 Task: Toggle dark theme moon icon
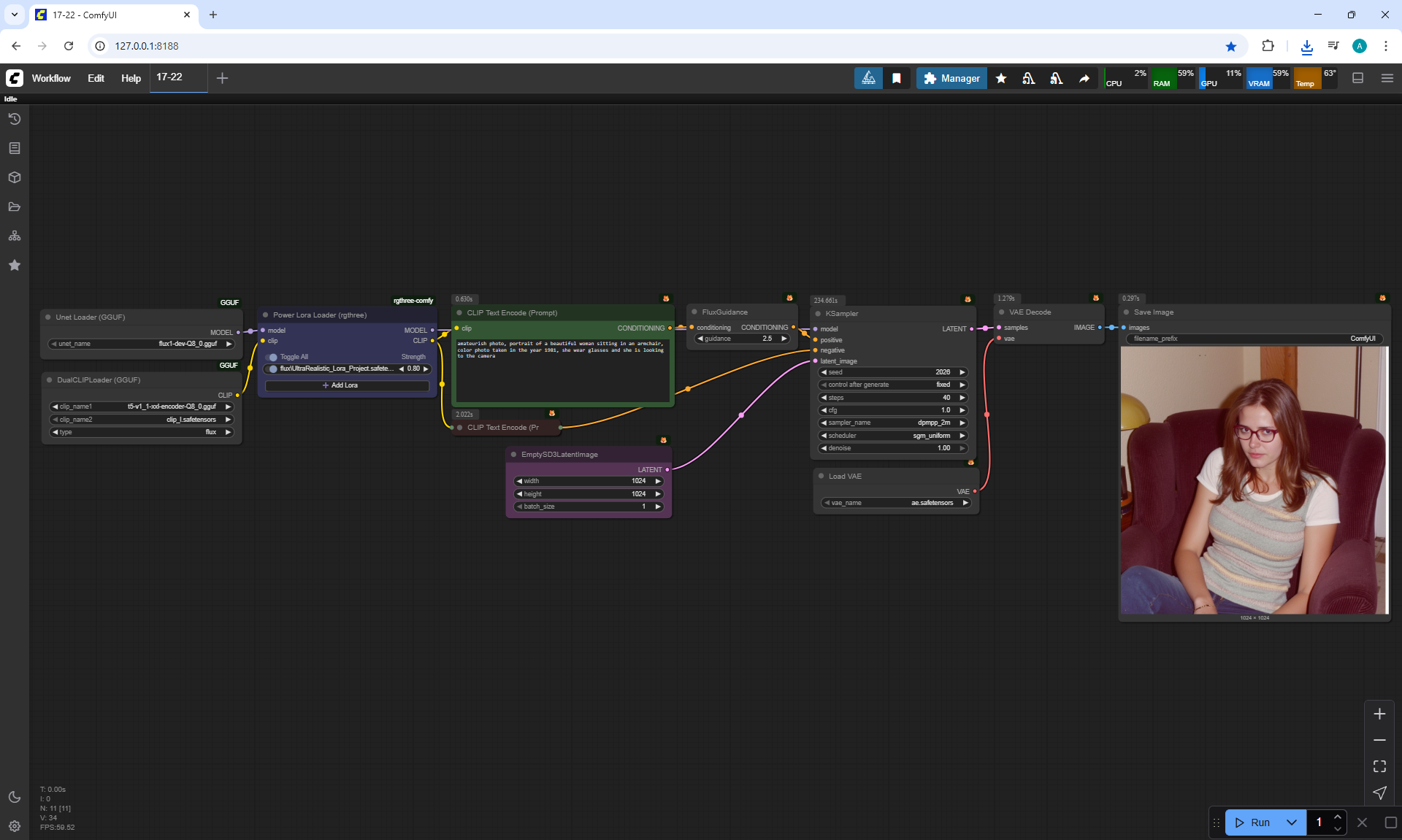[x=15, y=797]
